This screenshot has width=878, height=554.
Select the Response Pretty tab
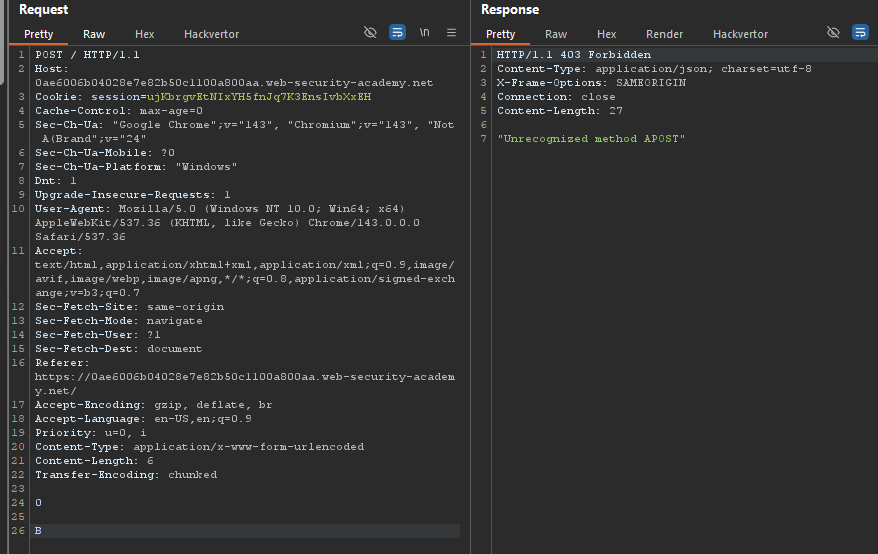pyautogui.click(x=501, y=34)
